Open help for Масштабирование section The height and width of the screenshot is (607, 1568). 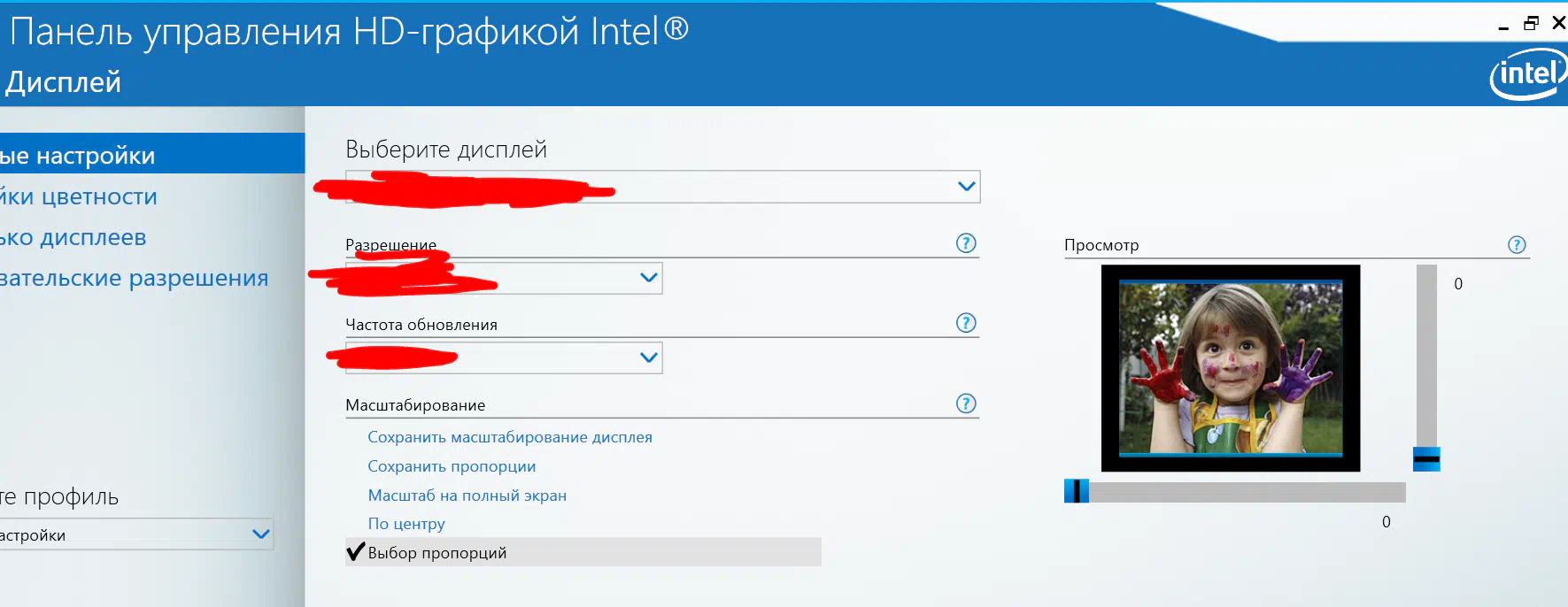point(966,403)
